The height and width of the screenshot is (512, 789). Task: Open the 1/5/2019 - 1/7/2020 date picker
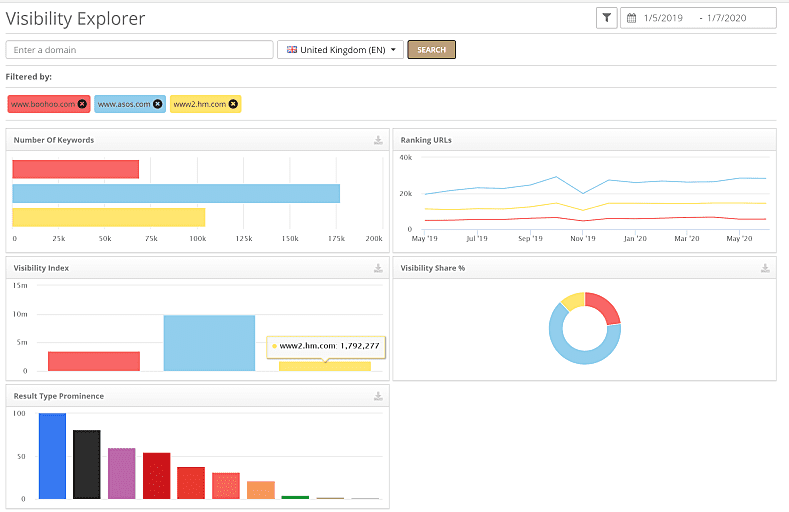[x=698, y=18]
